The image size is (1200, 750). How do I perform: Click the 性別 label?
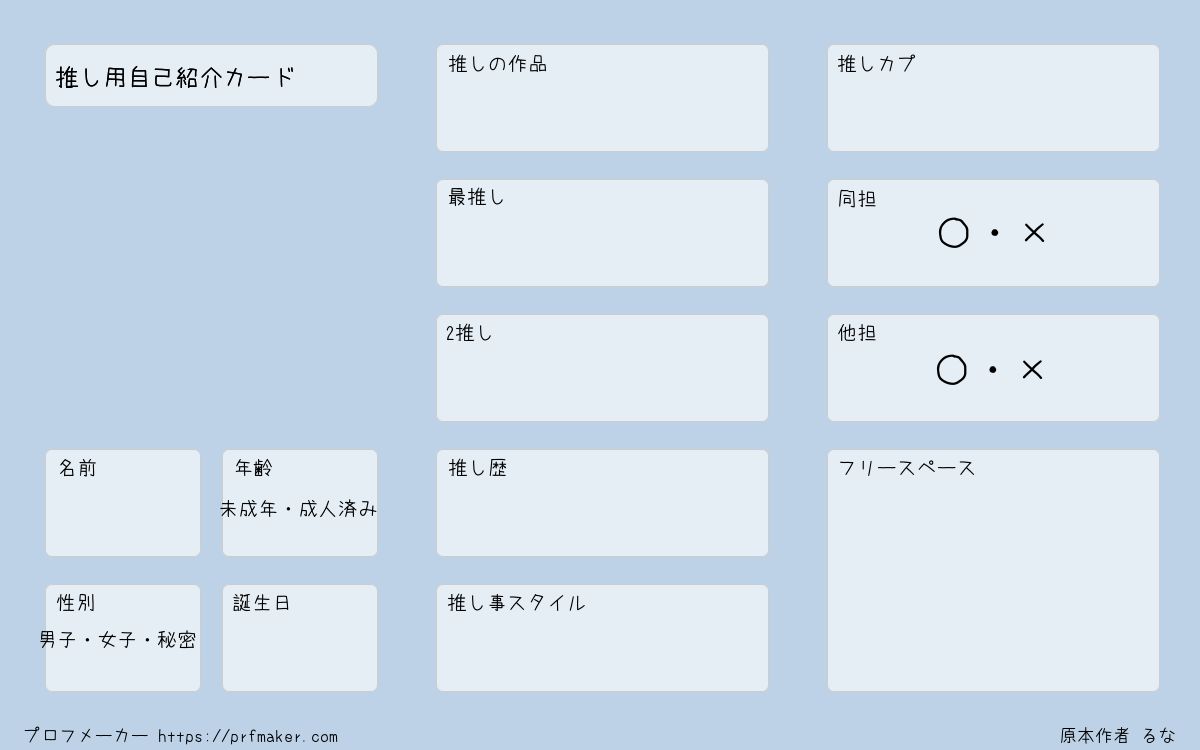coord(76,603)
